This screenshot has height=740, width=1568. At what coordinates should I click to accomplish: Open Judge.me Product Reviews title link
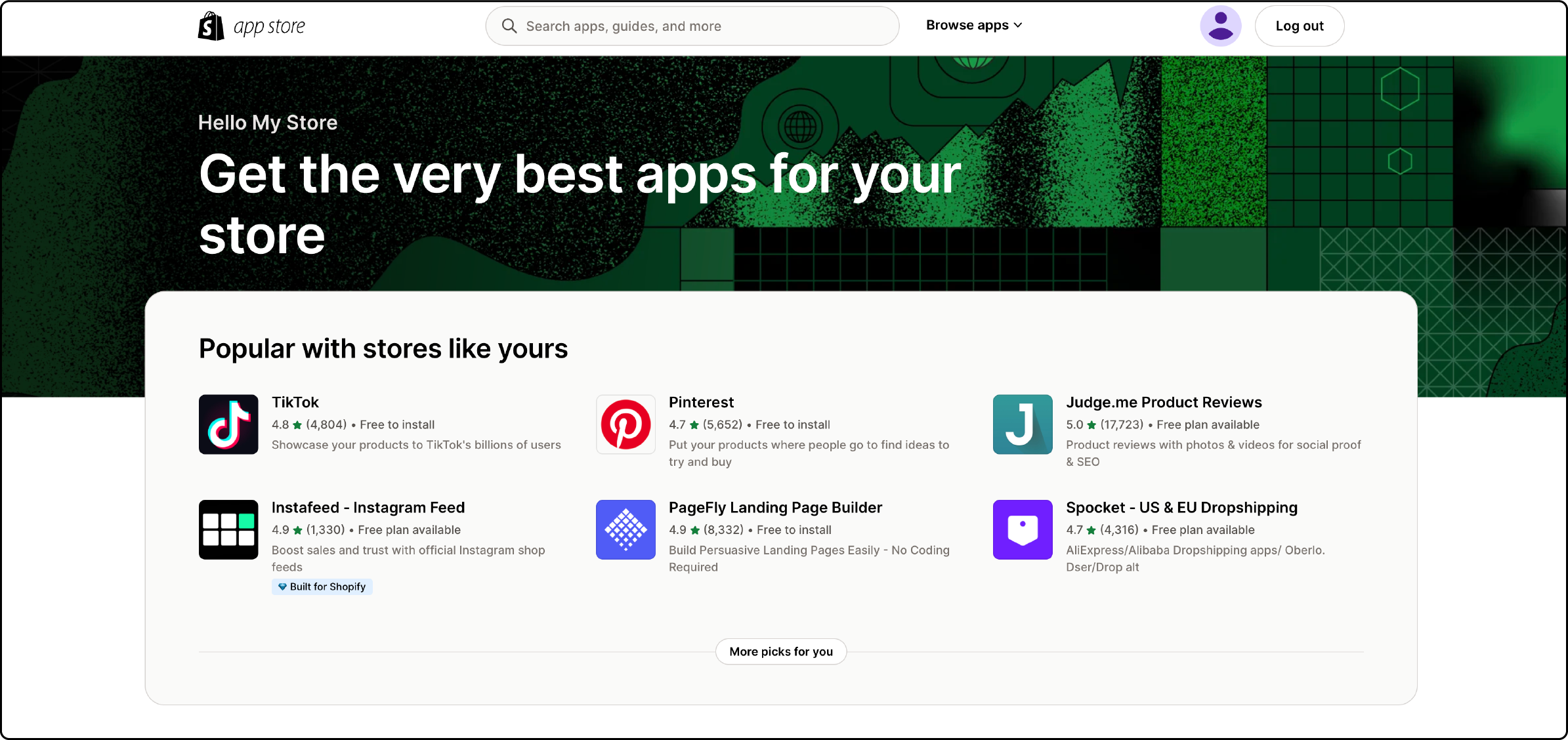tap(1164, 402)
